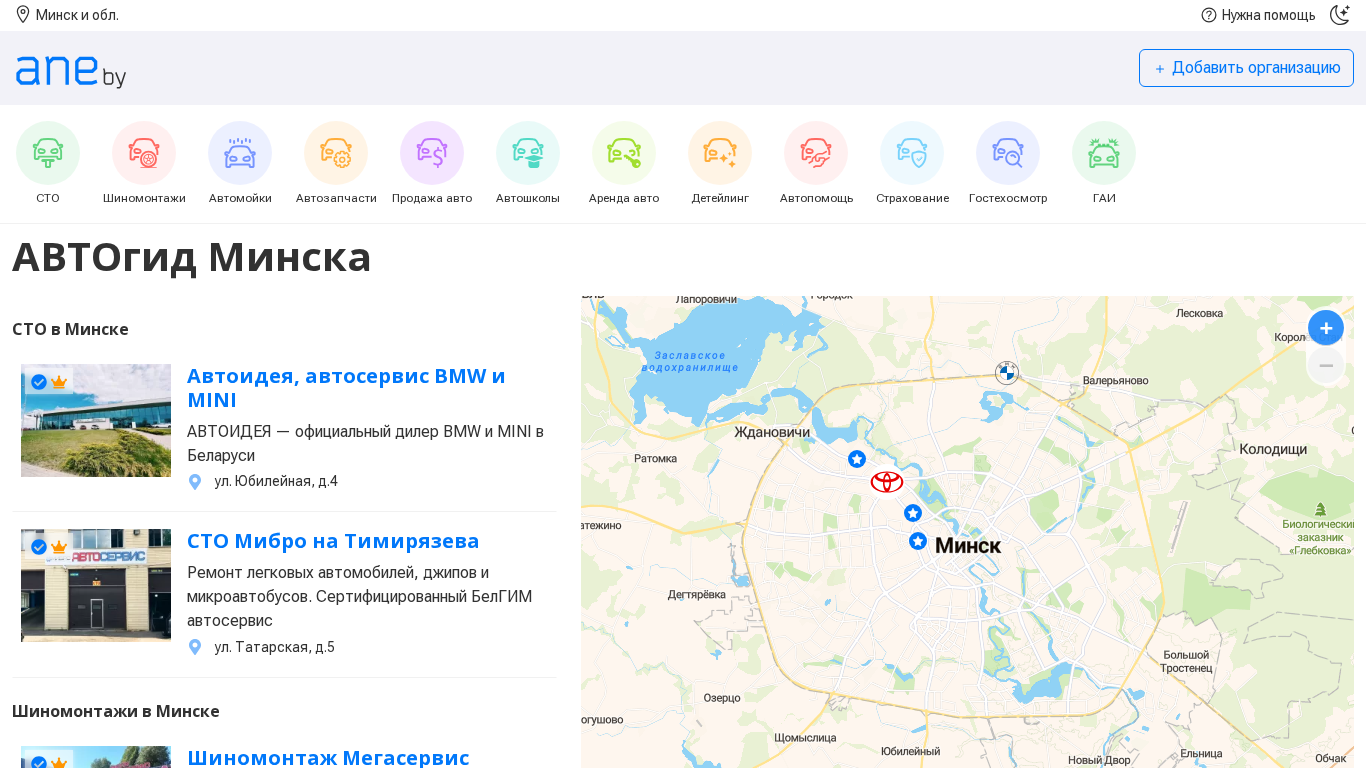Screen dimensions: 1366x768
Task: Click the location pin icon beside Минск и обл.
Action: pos(23,14)
